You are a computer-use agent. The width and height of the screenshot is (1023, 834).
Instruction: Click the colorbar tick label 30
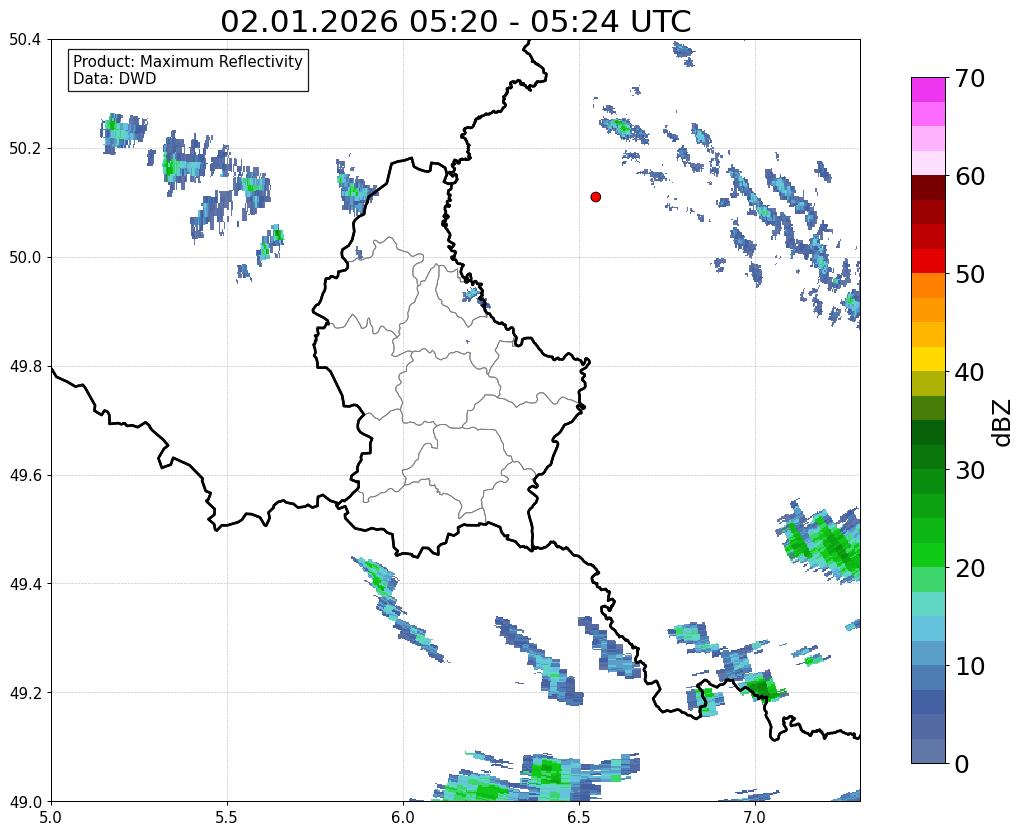[969, 470]
